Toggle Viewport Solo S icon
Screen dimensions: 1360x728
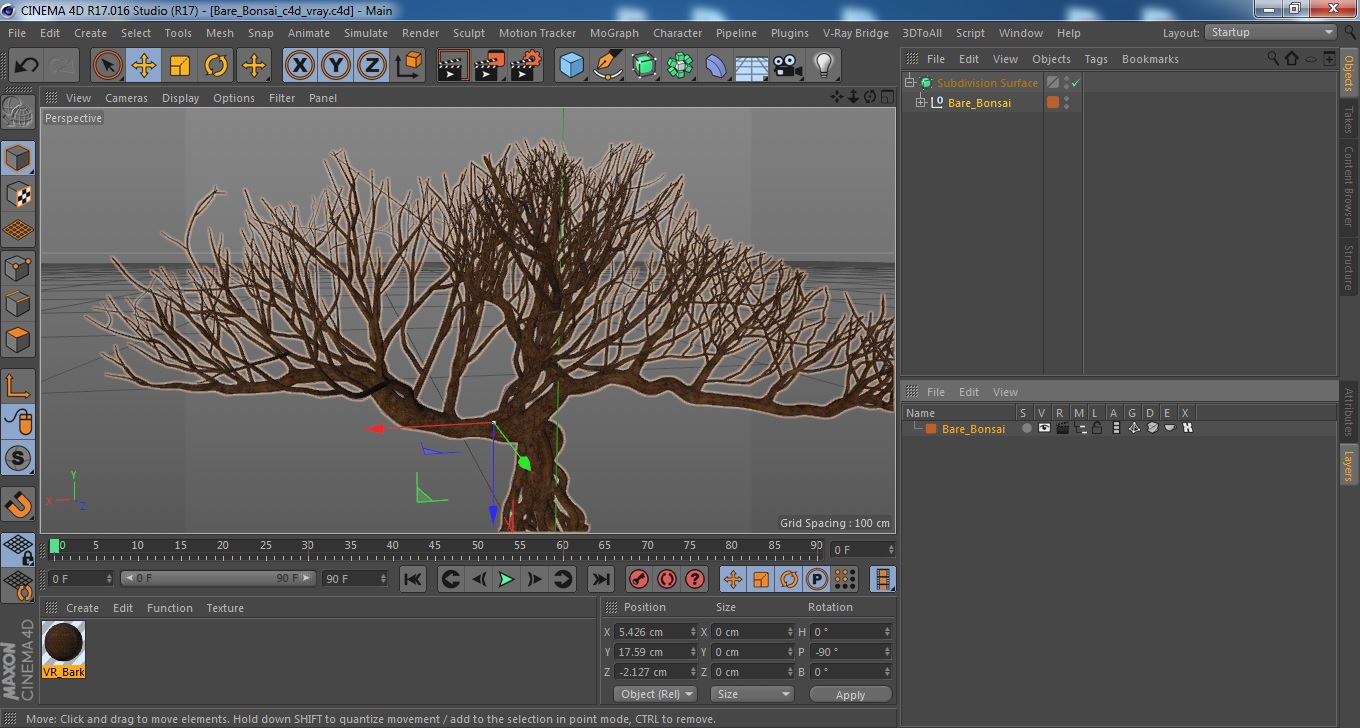coord(18,459)
